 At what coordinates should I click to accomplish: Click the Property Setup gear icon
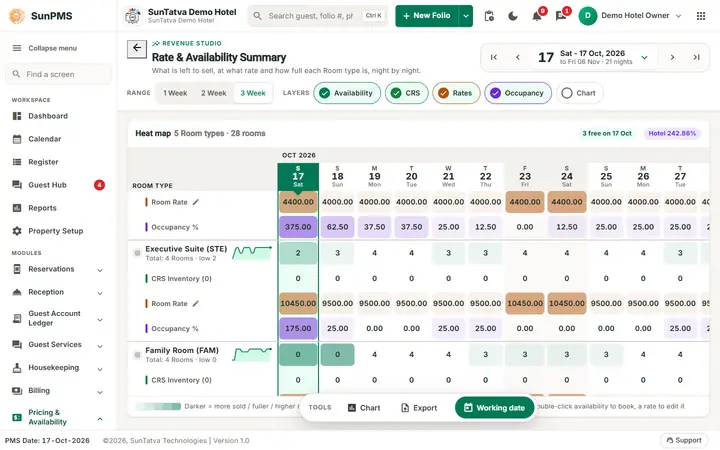point(17,231)
